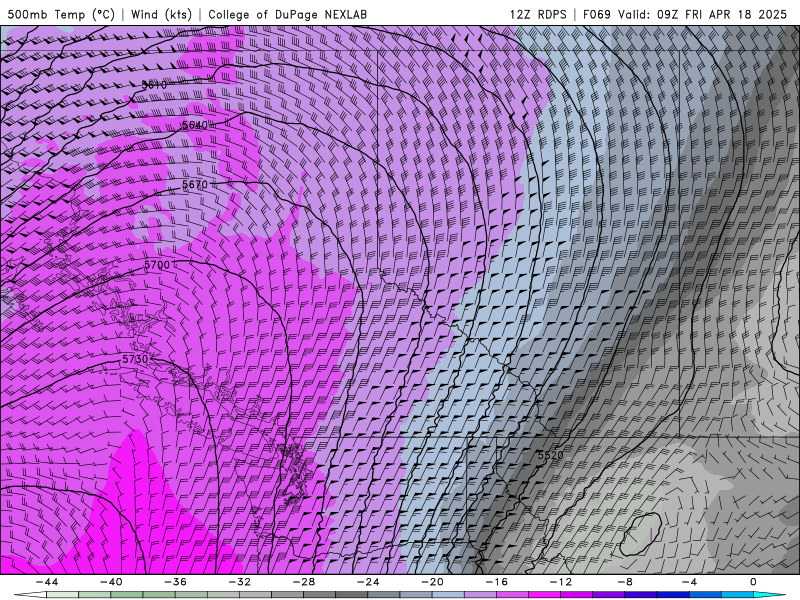800x600 pixels.
Task: Click the 'Valid: 09Z FRI APR 18 2025' text
Action: pos(703,14)
